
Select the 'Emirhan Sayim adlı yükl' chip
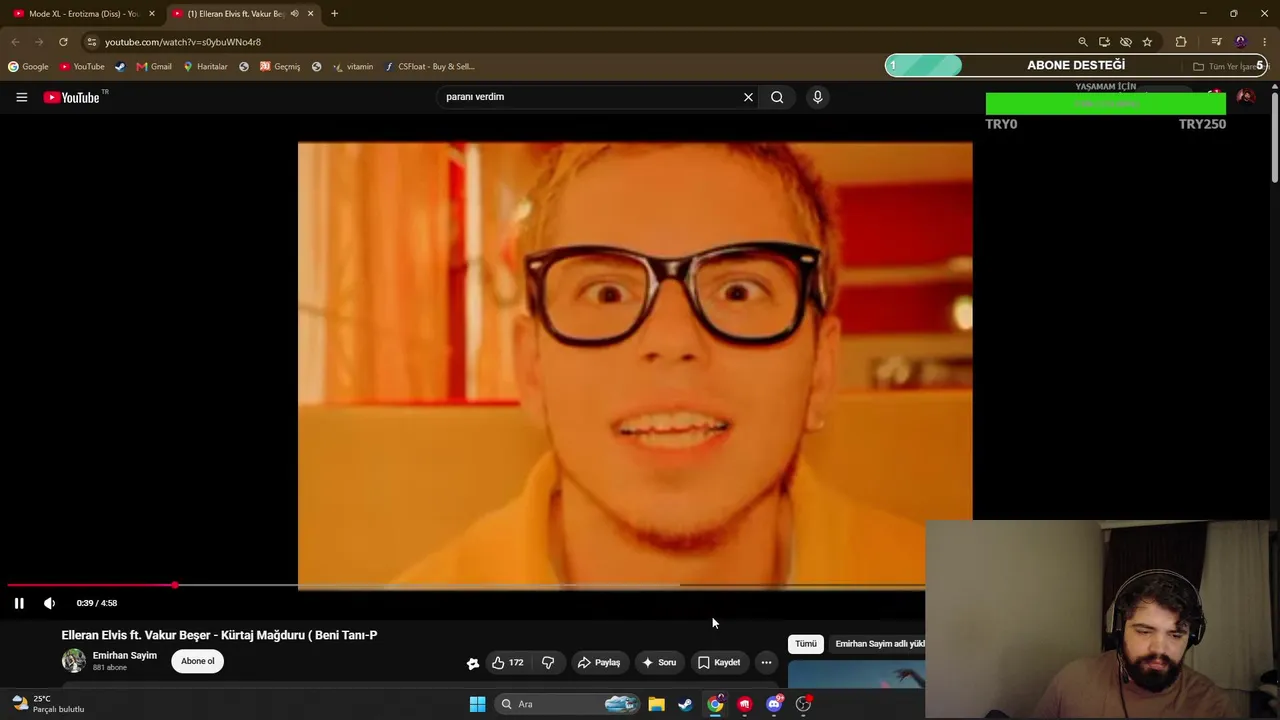click(879, 644)
